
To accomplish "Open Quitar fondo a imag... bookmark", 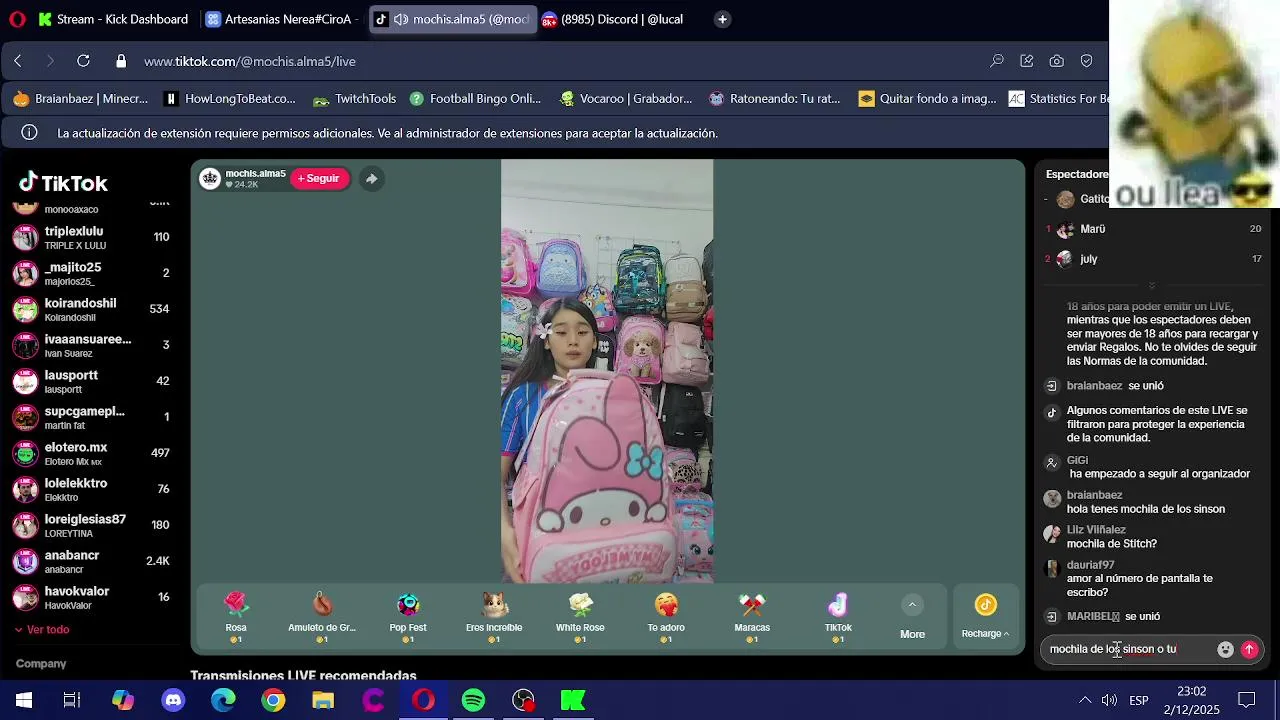I will (927, 98).
